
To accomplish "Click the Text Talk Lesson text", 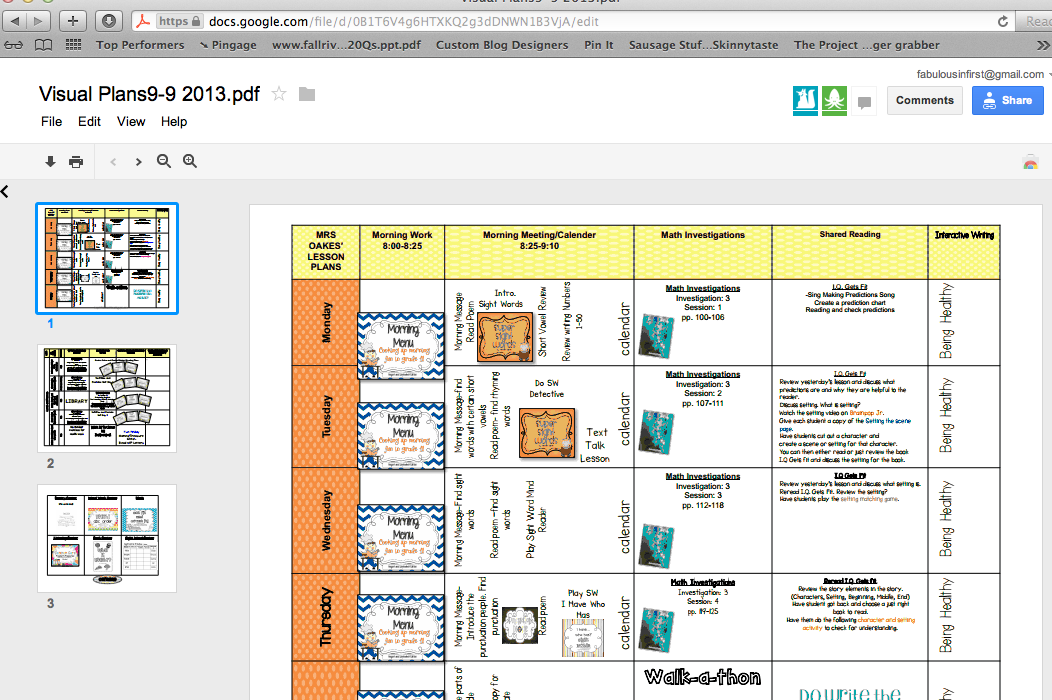I will tap(594, 445).
